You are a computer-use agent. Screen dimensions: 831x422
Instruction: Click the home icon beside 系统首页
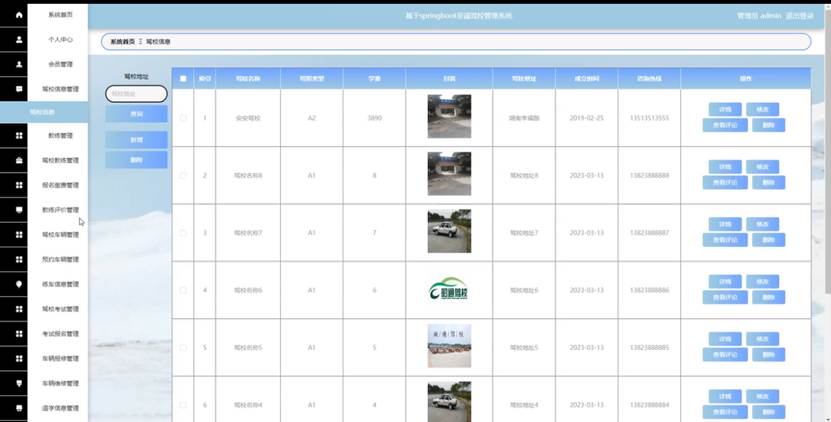19,16
